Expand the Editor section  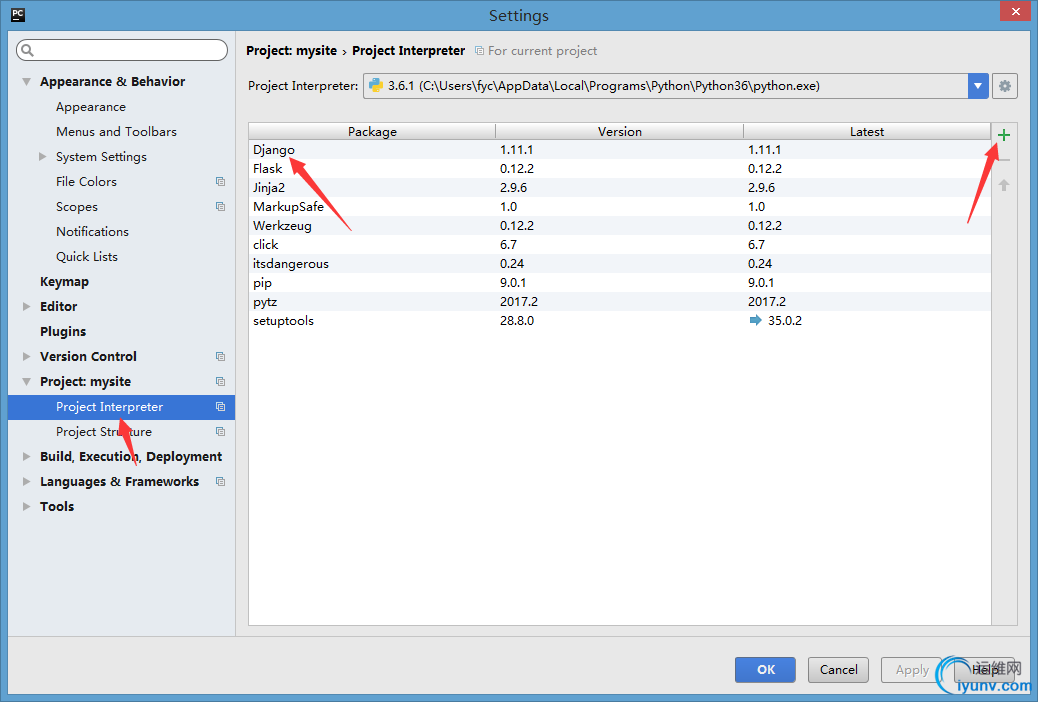point(26,306)
